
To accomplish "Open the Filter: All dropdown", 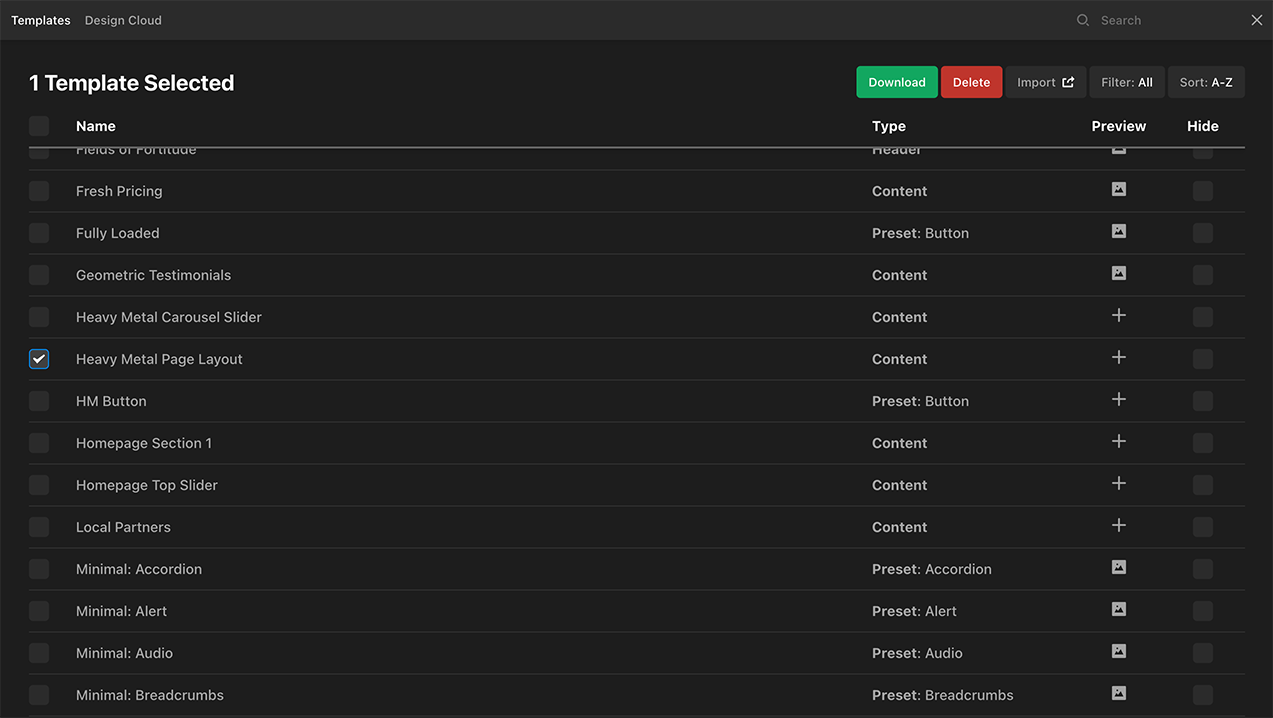I will 1126,82.
